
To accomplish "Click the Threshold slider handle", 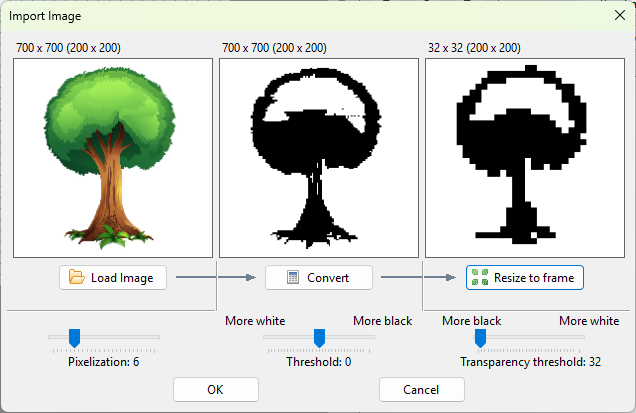I will point(320,338).
